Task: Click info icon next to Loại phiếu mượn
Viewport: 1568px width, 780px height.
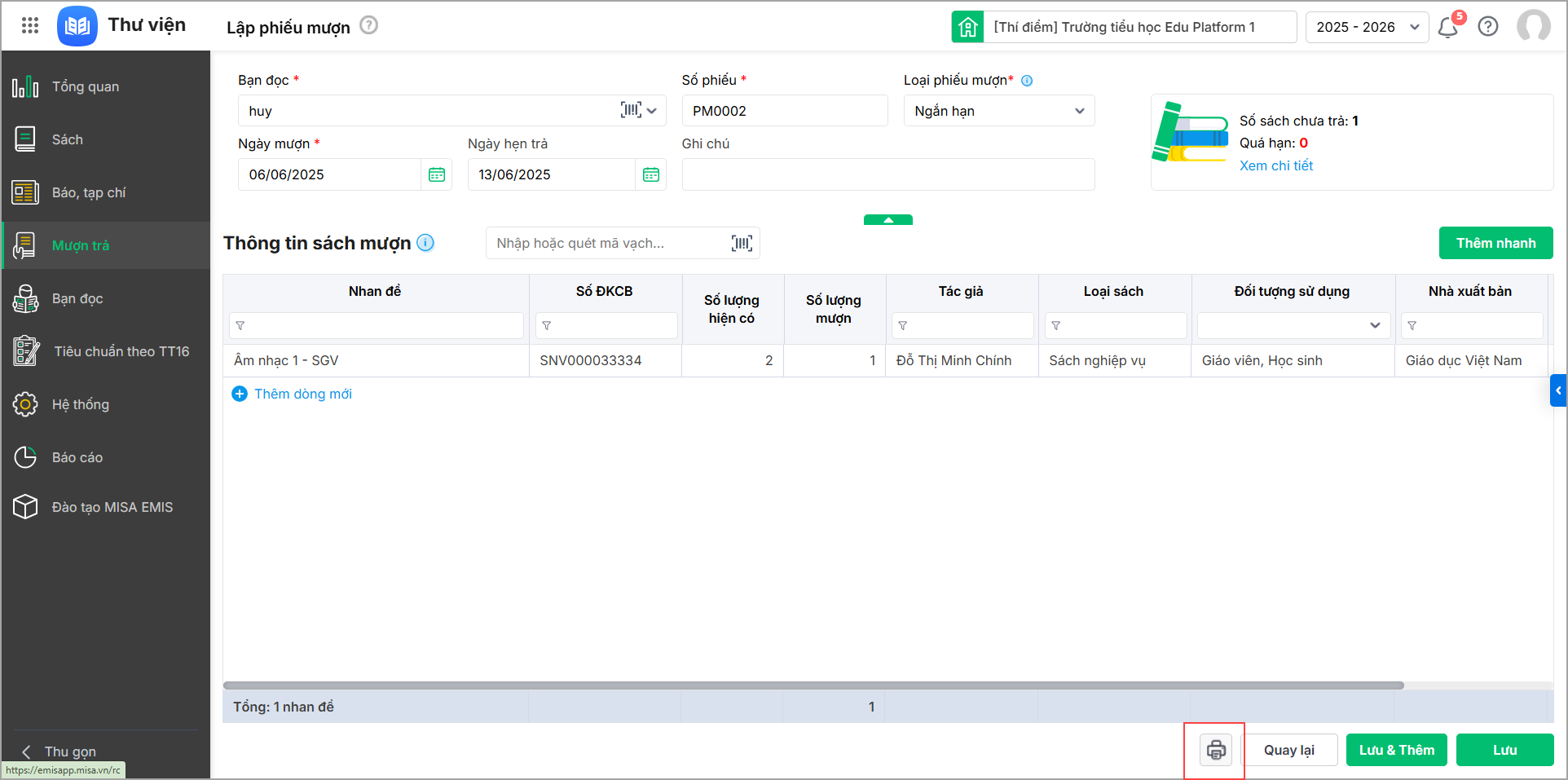Action: coord(1027,81)
